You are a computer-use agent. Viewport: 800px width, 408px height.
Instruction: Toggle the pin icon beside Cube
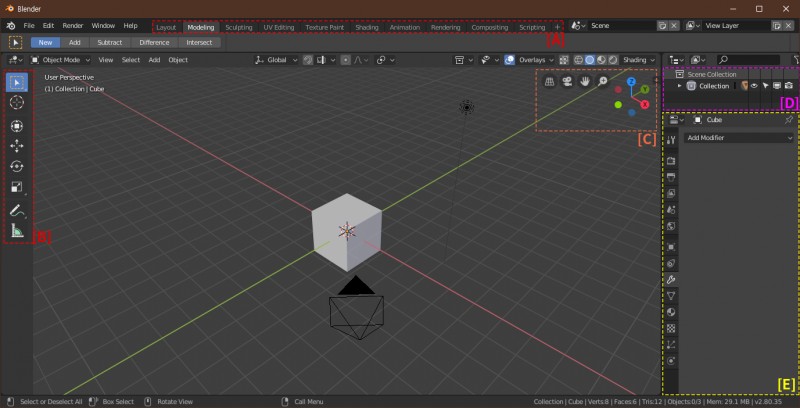789,120
